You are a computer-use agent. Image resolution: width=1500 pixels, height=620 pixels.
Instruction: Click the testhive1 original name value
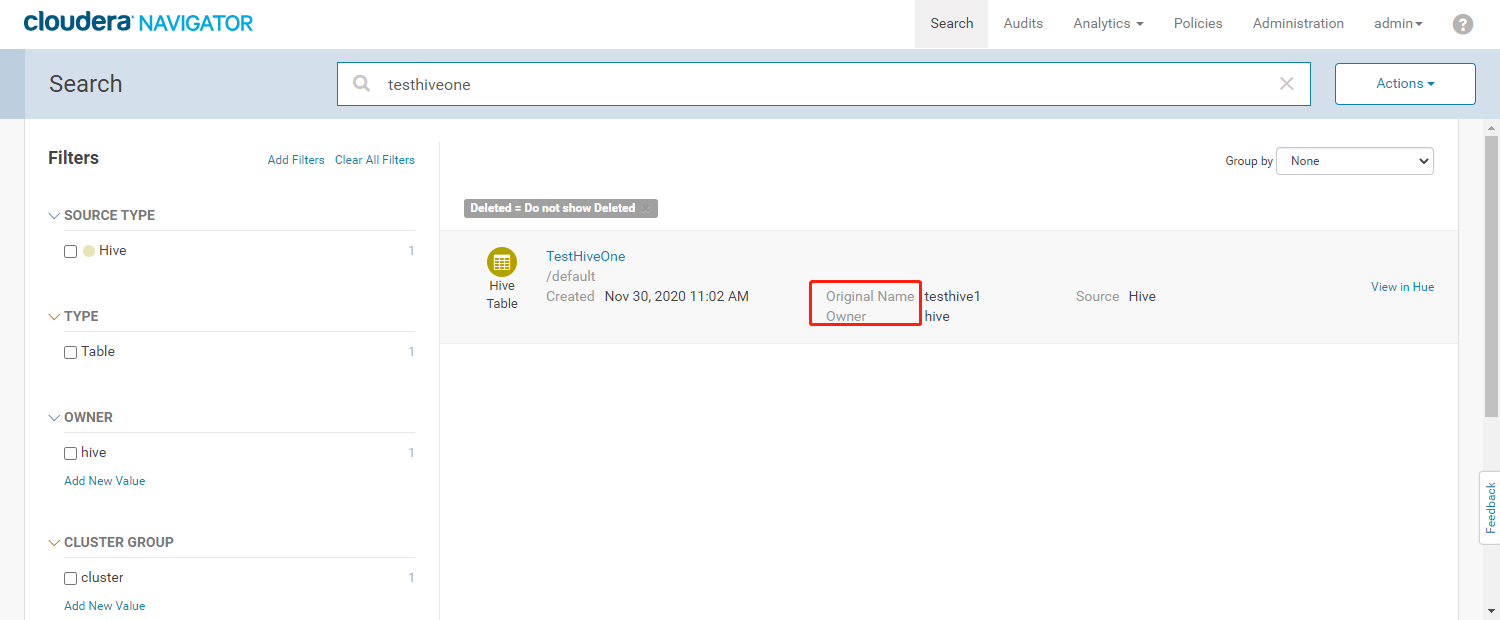pyautogui.click(x=952, y=297)
